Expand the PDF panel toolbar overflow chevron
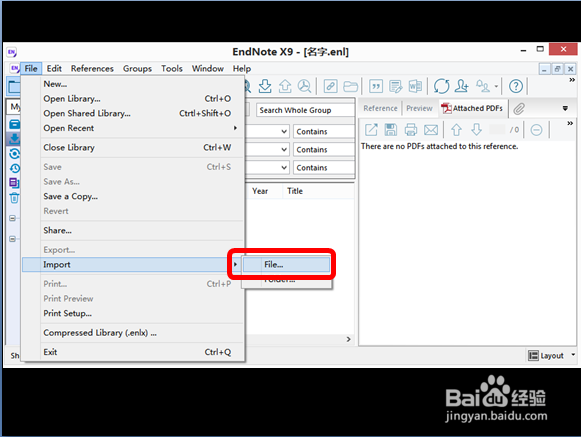581x437 pixels. coord(570,123)
